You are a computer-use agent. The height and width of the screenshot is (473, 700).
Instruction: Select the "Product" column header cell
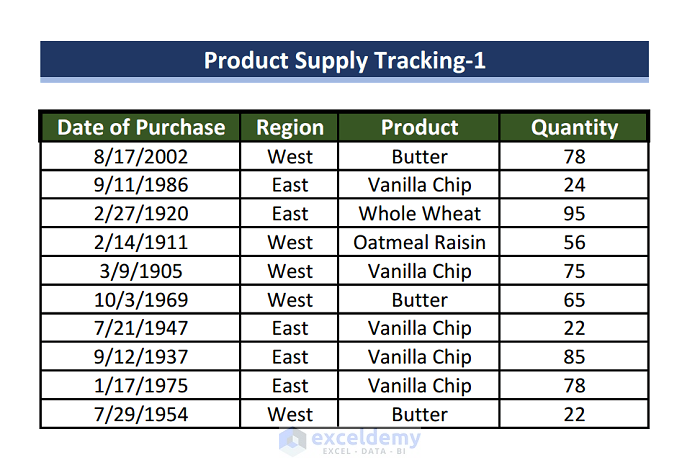(x=419, y=127)
